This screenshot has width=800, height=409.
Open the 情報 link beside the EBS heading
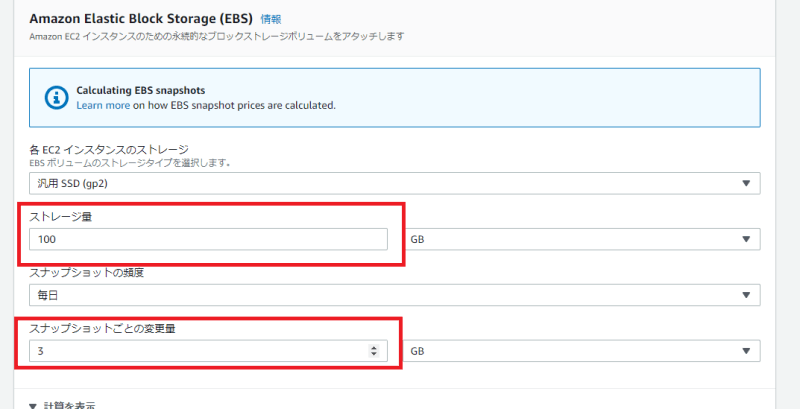(x=271, y=19)
